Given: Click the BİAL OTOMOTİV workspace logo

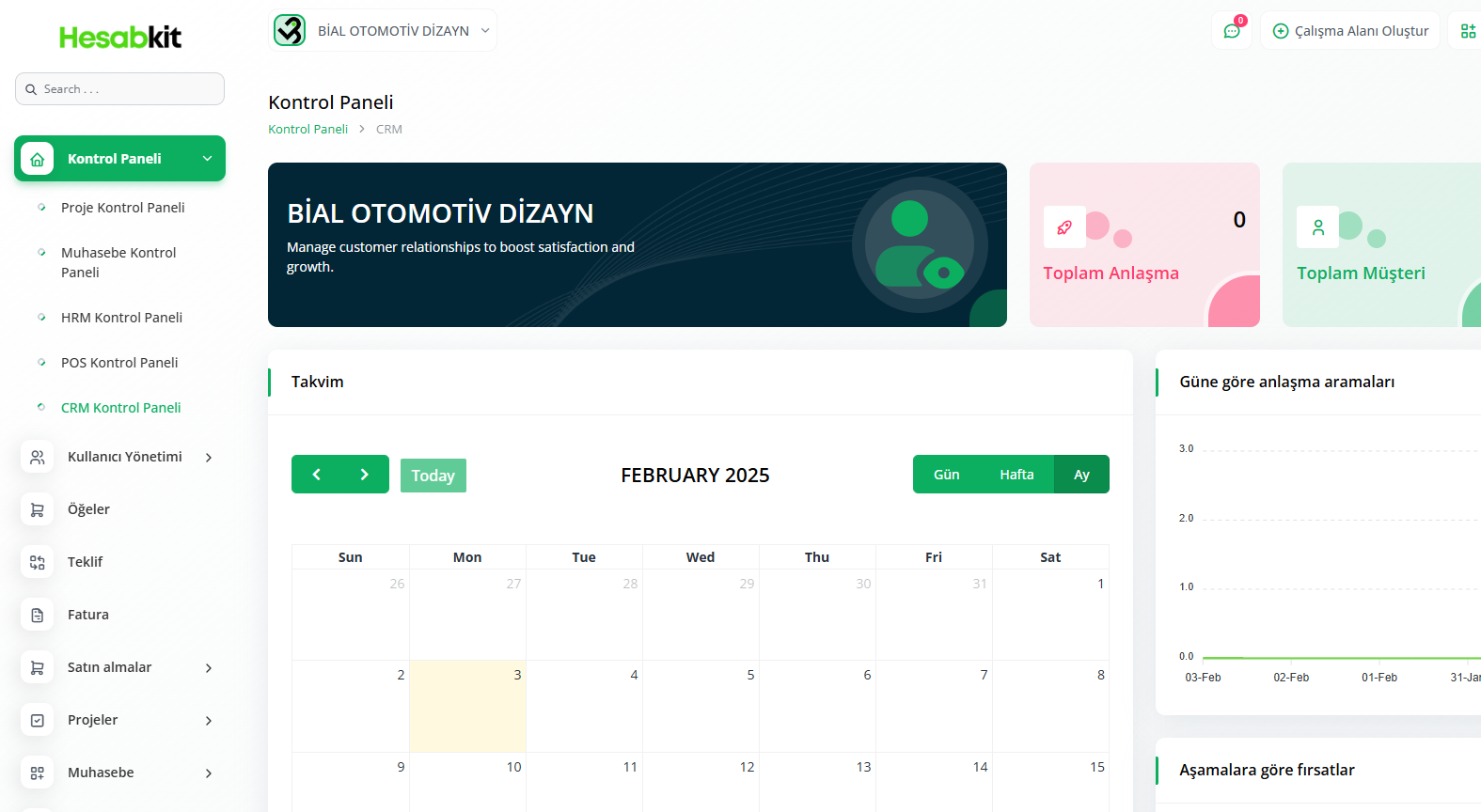Looking at the screenshot, I should coord(290,30).
